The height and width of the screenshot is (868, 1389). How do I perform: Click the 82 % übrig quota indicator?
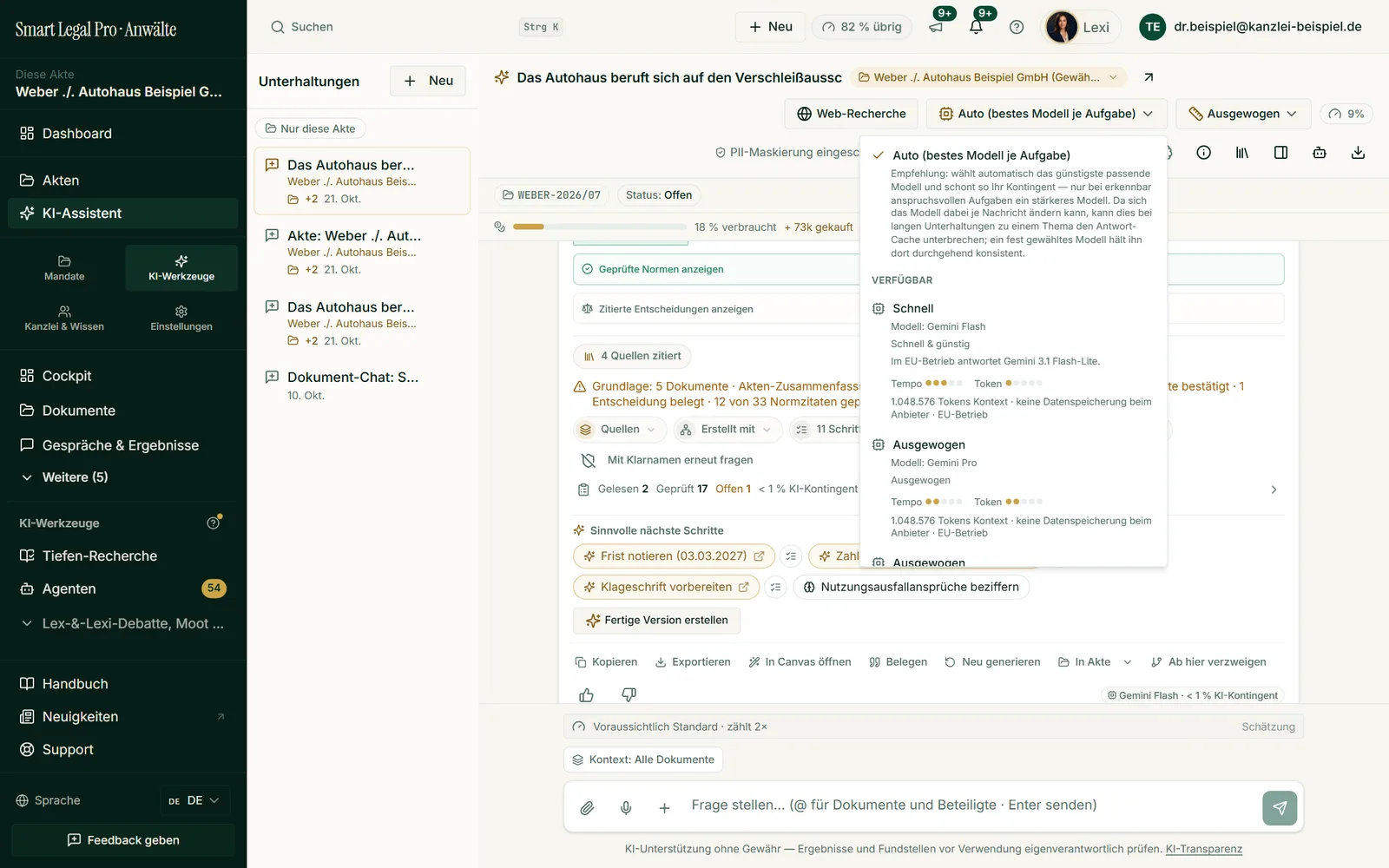863,27
